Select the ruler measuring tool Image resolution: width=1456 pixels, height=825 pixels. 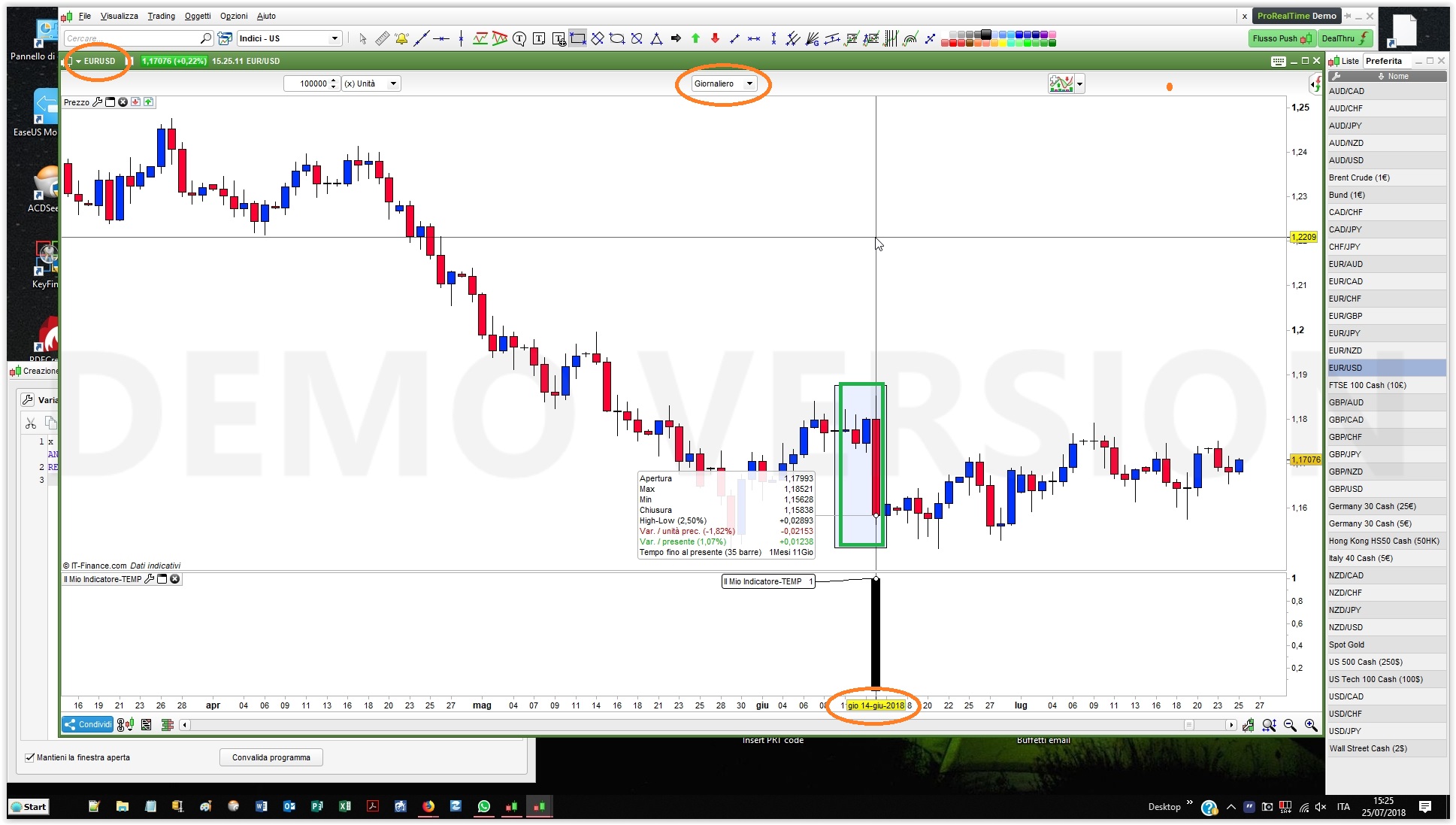click(x=382, y=38)
